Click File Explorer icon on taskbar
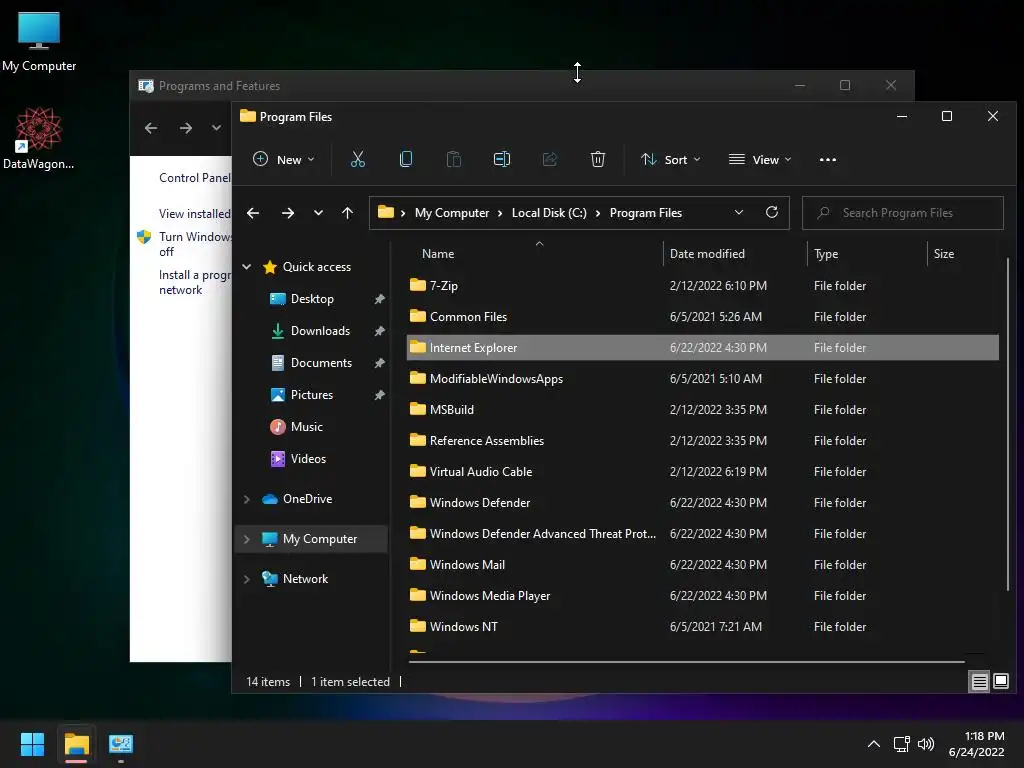Viewport: 1024px width, 768px height. tap(76, 744)
